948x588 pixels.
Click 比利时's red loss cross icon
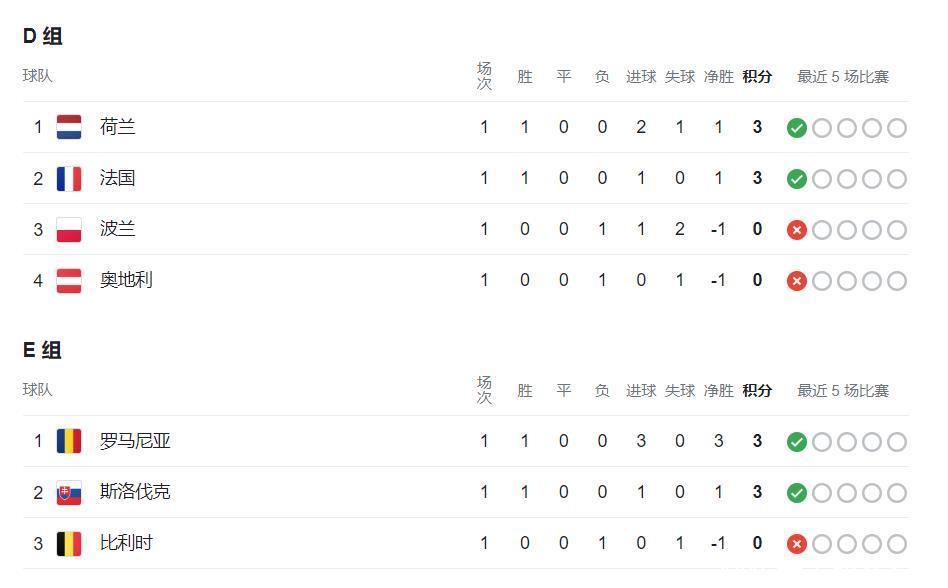click(x=797, y=544)
